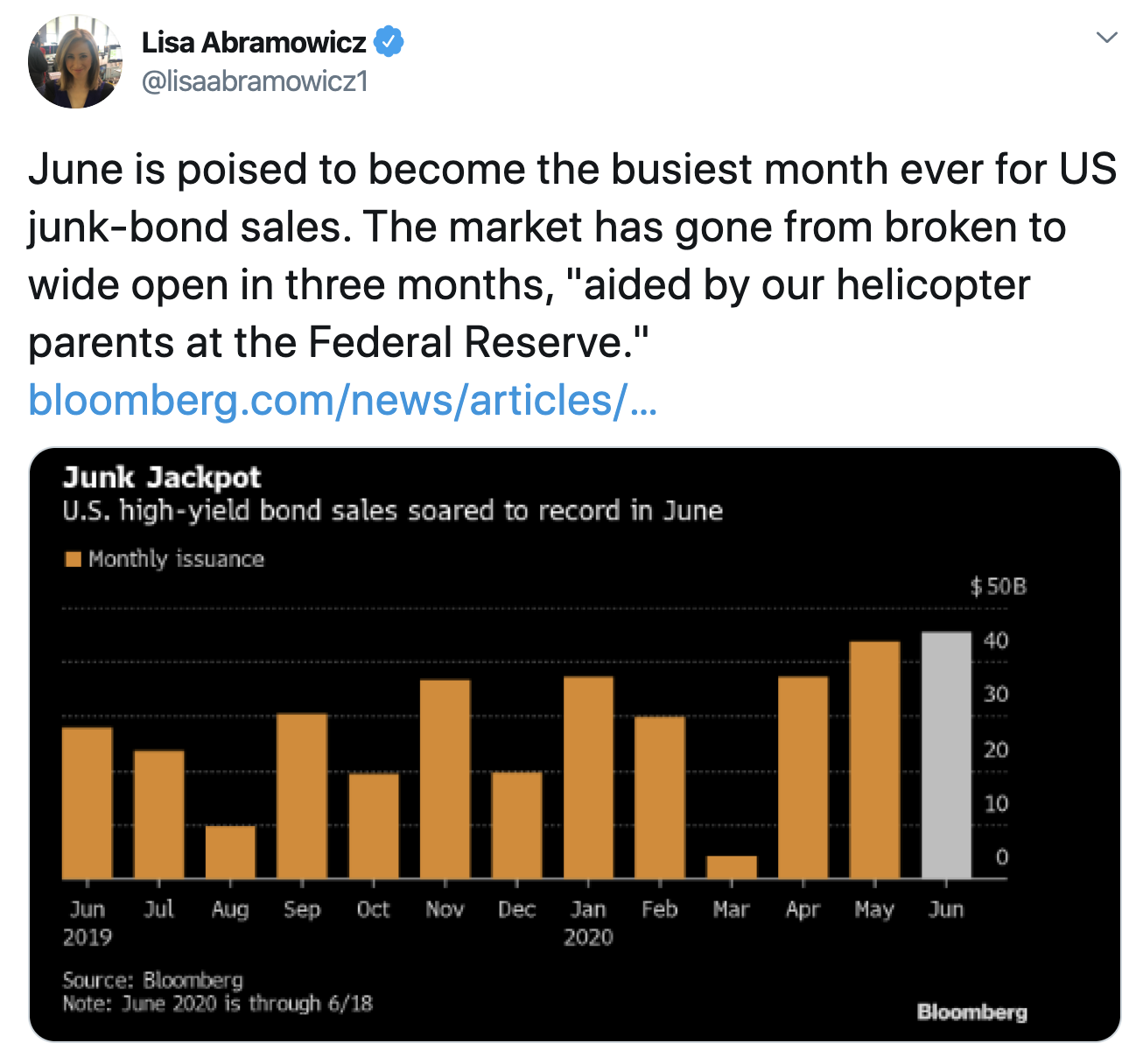Select the gray June 2020 bar
This screenshot has width=1143, height=1064.
[x=946, y=754]
